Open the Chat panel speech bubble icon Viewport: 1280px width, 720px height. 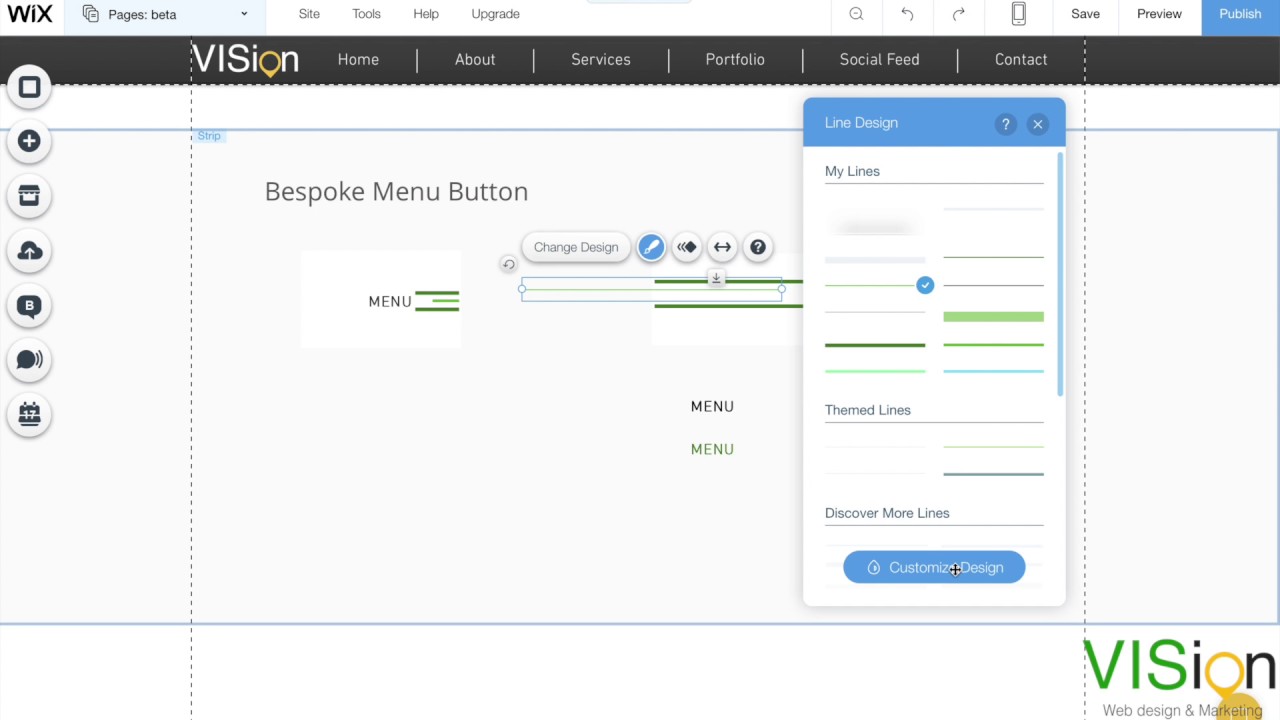29,359
